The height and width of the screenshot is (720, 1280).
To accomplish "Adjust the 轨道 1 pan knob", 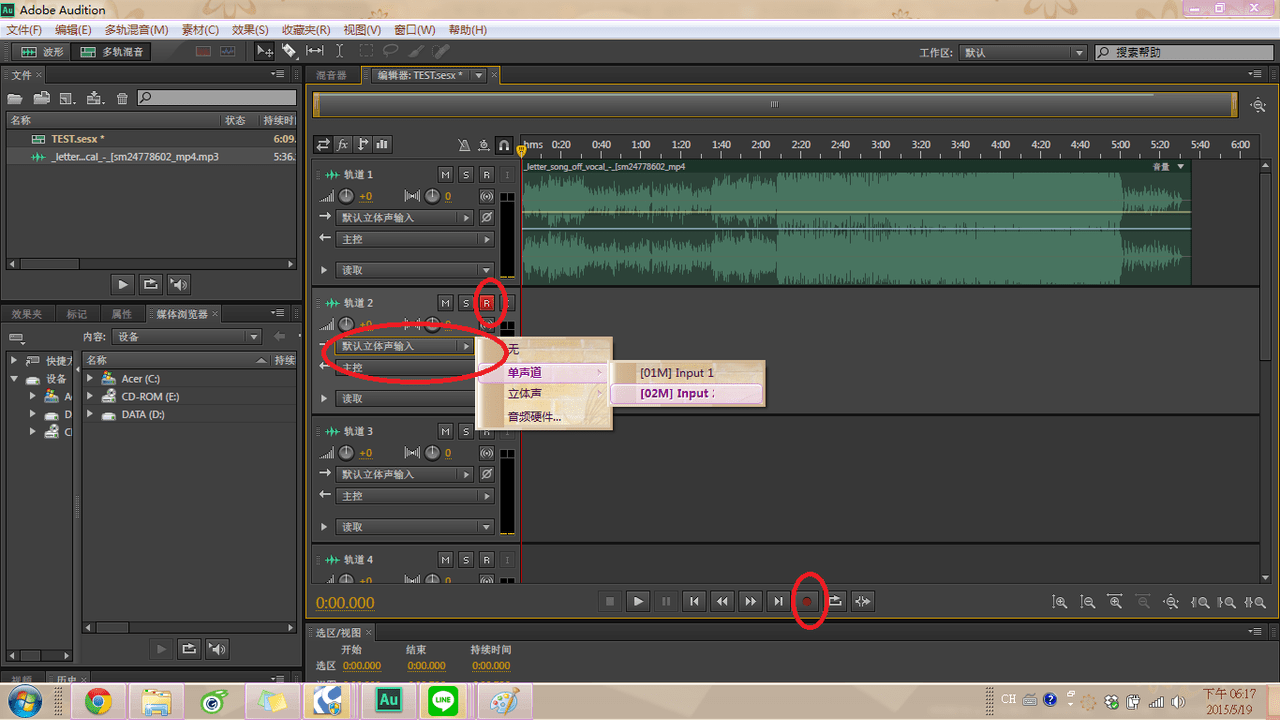I will (432, 196).
